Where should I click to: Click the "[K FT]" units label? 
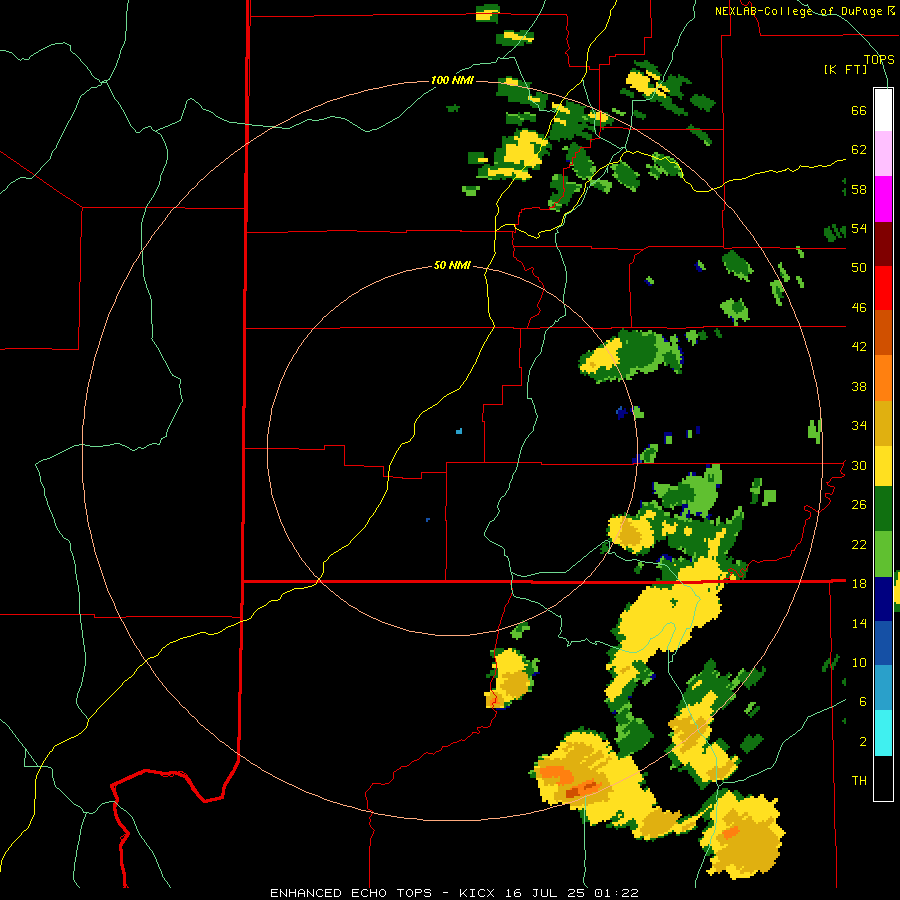pos(845,69)
